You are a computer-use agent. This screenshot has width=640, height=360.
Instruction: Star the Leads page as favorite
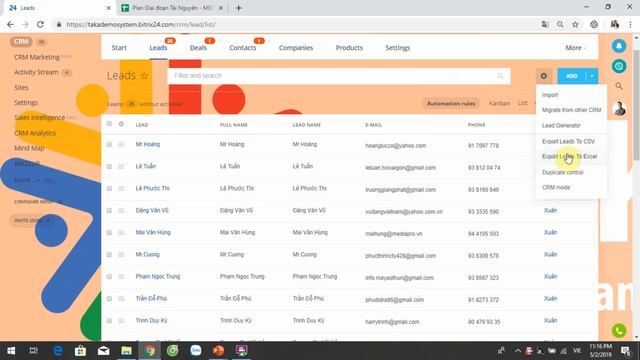pyautogui.click(x=144, y=76)
